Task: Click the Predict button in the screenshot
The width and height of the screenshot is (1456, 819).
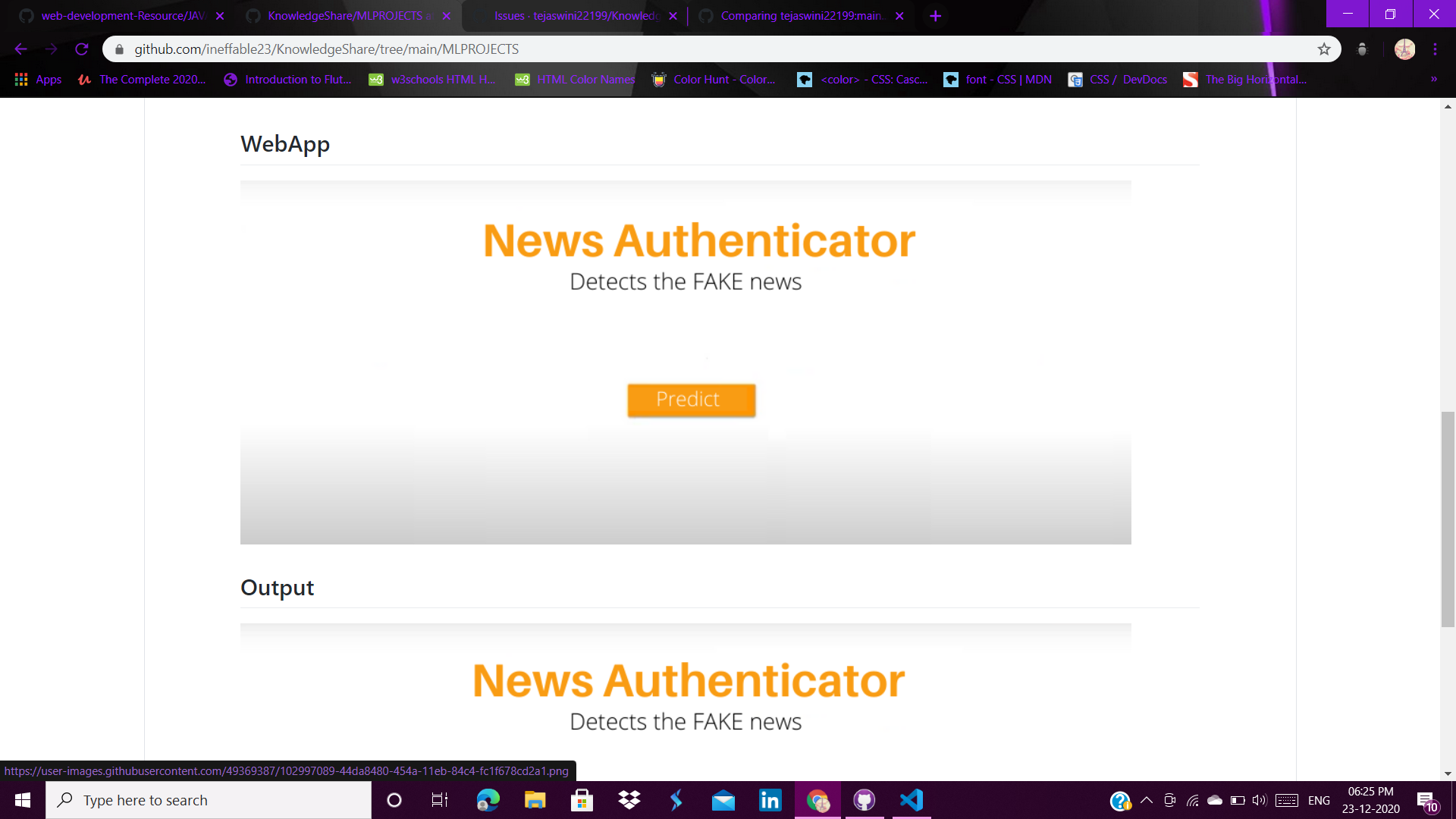Action: point(691,400)
